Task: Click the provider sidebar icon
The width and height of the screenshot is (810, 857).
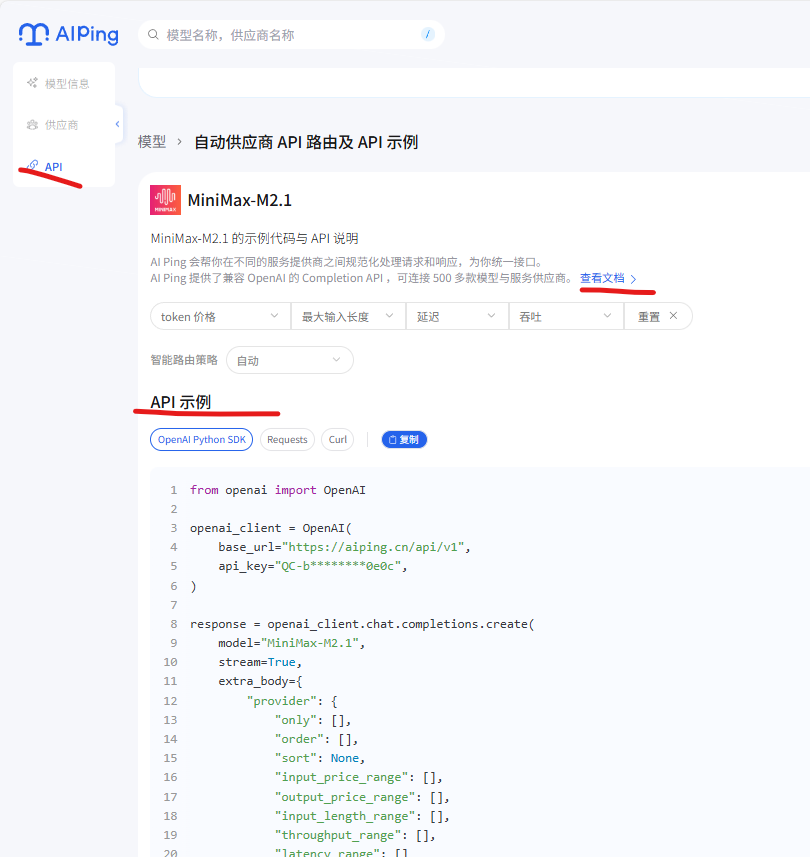Action: [x=32, y=125]
